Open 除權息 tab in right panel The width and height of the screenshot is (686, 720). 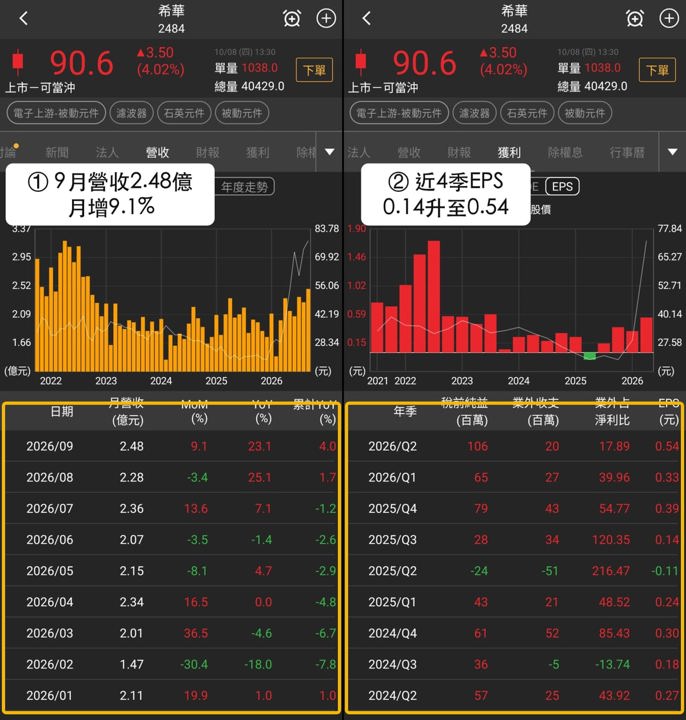(565, 152)
